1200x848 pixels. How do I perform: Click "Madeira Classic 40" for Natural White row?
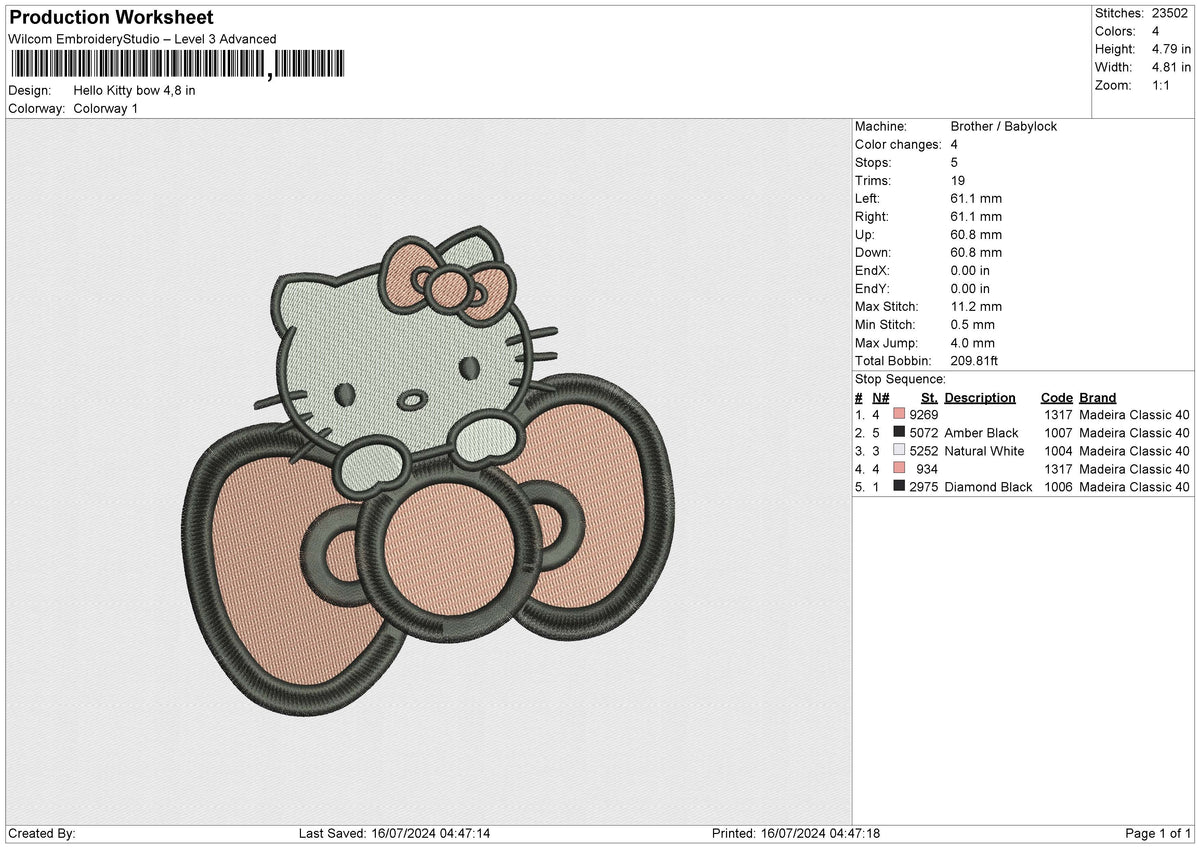[1134, 450]
